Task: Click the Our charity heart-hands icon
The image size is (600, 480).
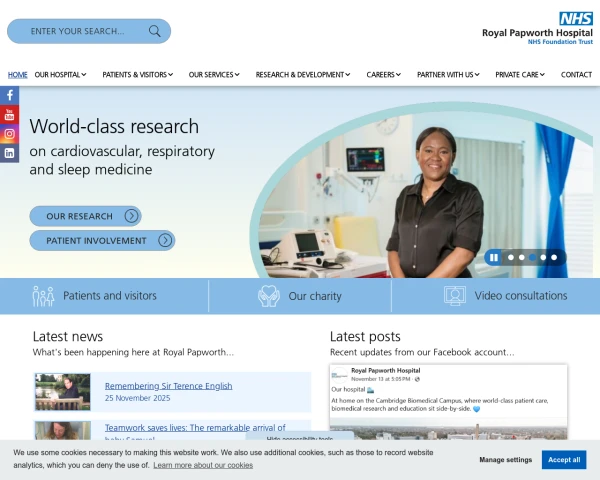Action: point(269,296)
